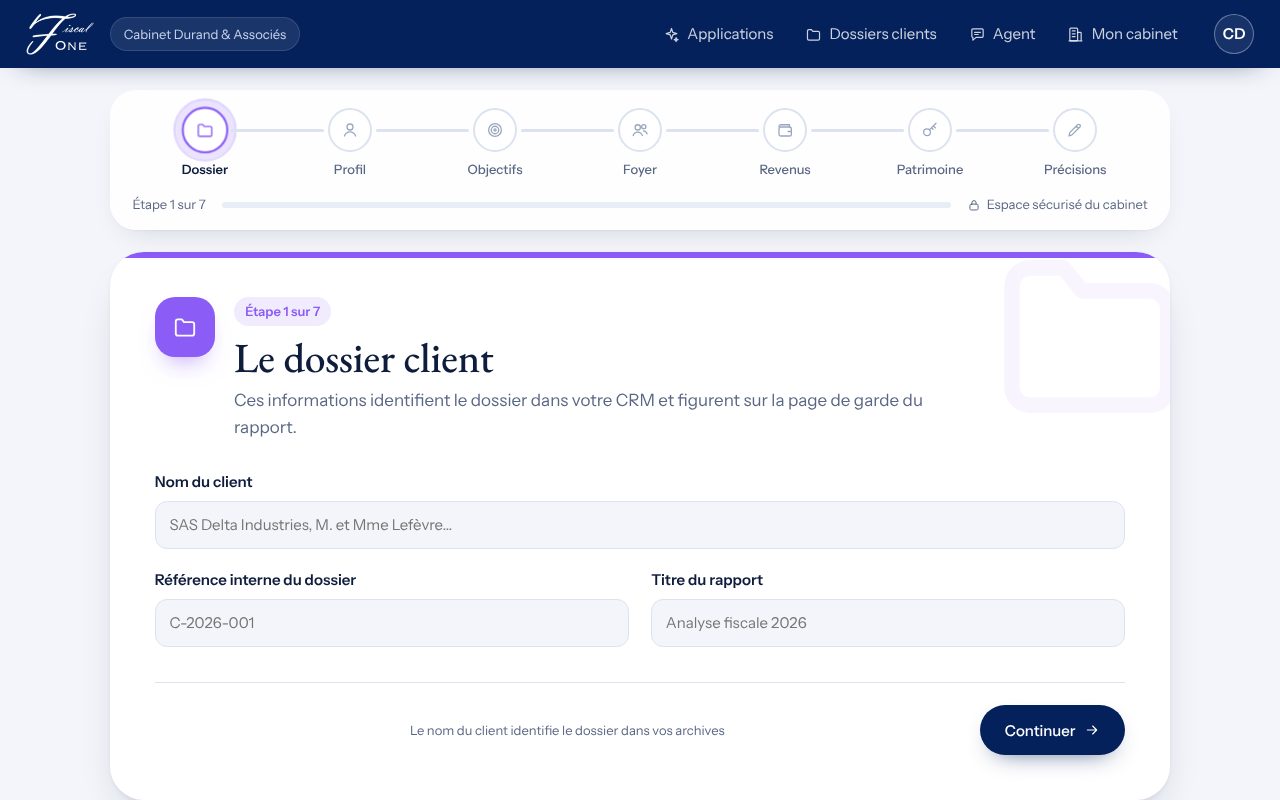Jump to the Profil step icon
Image resolution: width=1280 pixels, height=800 pixels.
(x=350, y=130)
